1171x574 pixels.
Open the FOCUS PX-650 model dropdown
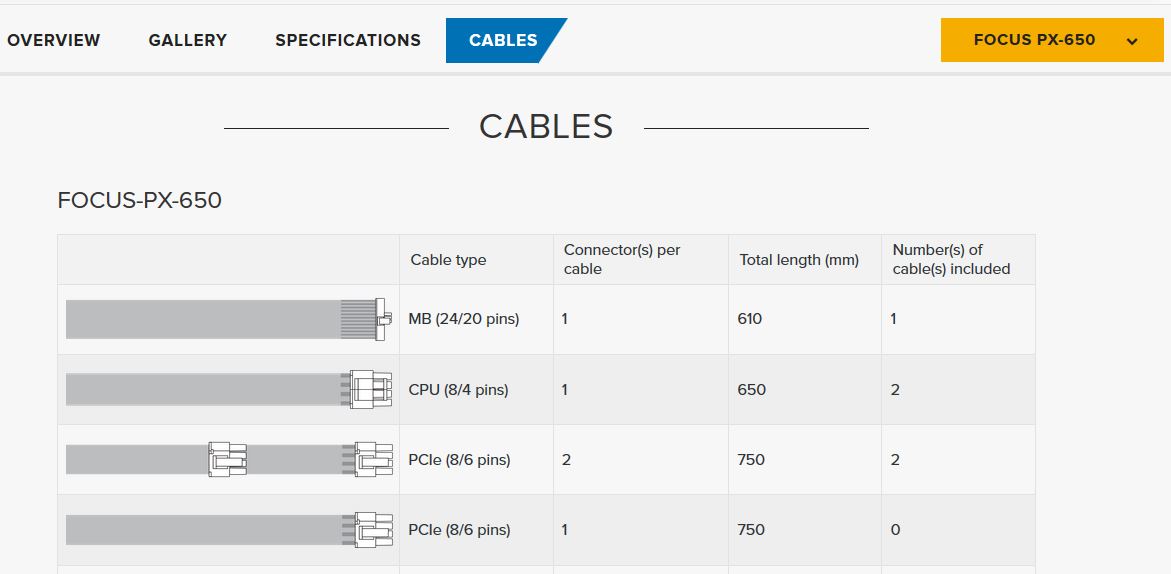click(x=1035, y=40)
